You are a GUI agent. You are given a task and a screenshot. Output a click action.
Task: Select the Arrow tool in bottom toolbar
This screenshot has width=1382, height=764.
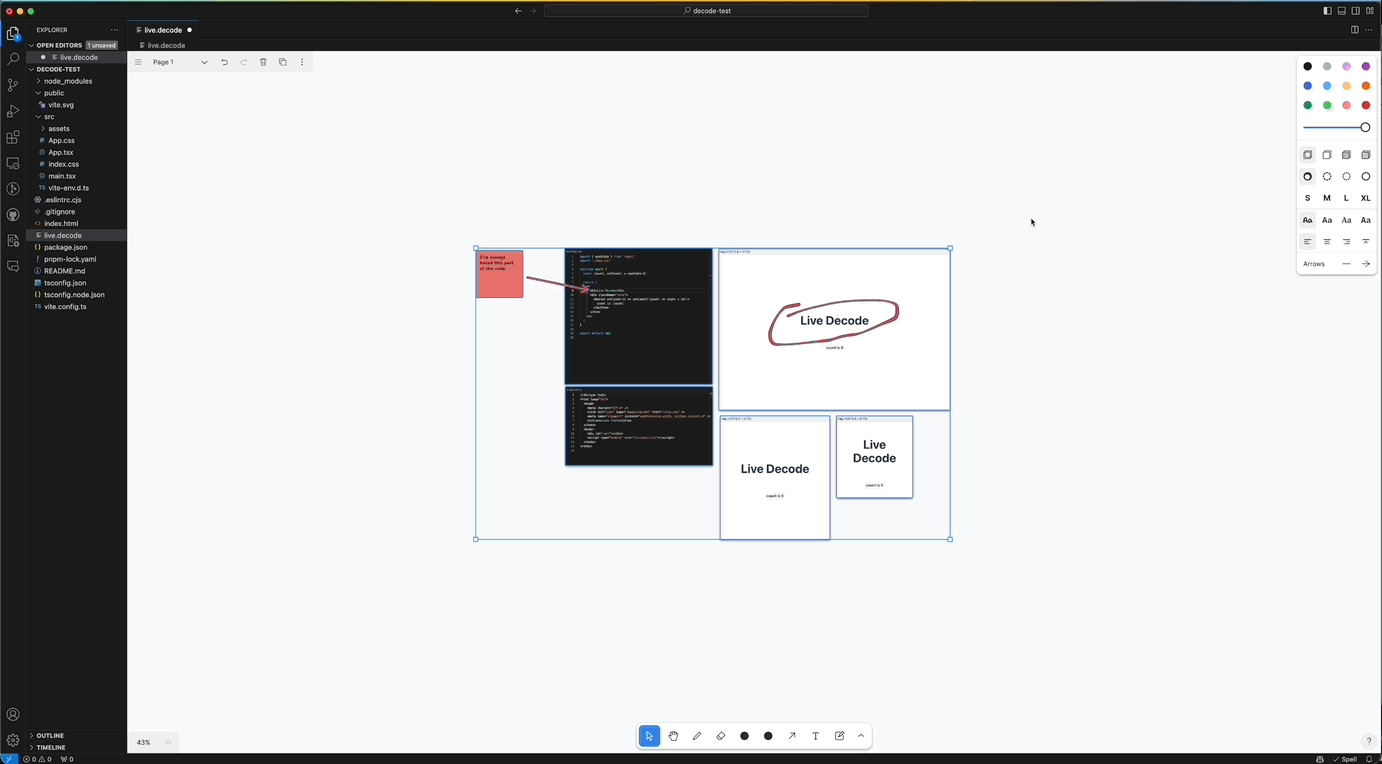[x=792, y=736]
